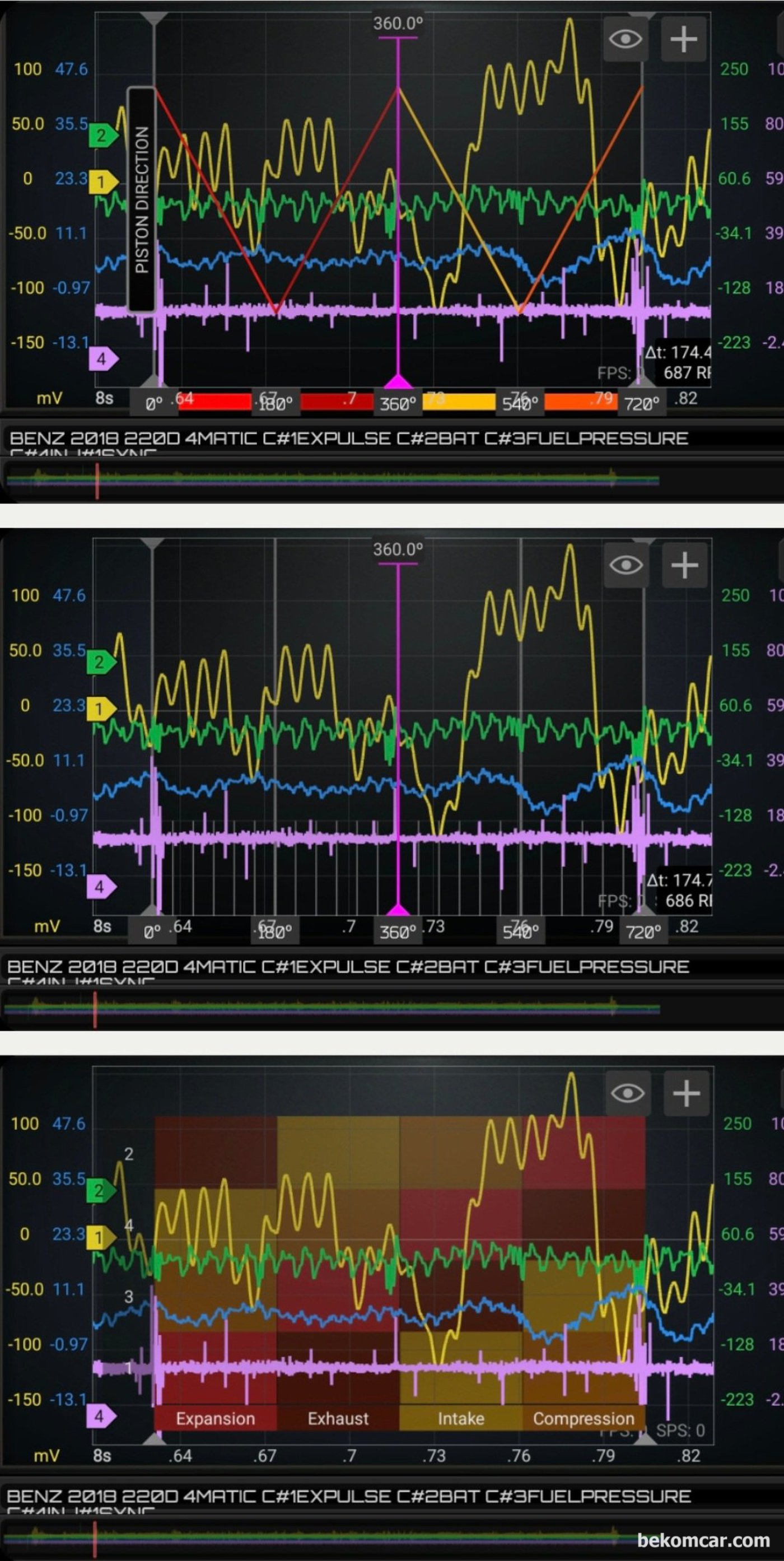Tap the plus icon in the bottom chart
The image size is (784, 1561).
(687, 1094)
